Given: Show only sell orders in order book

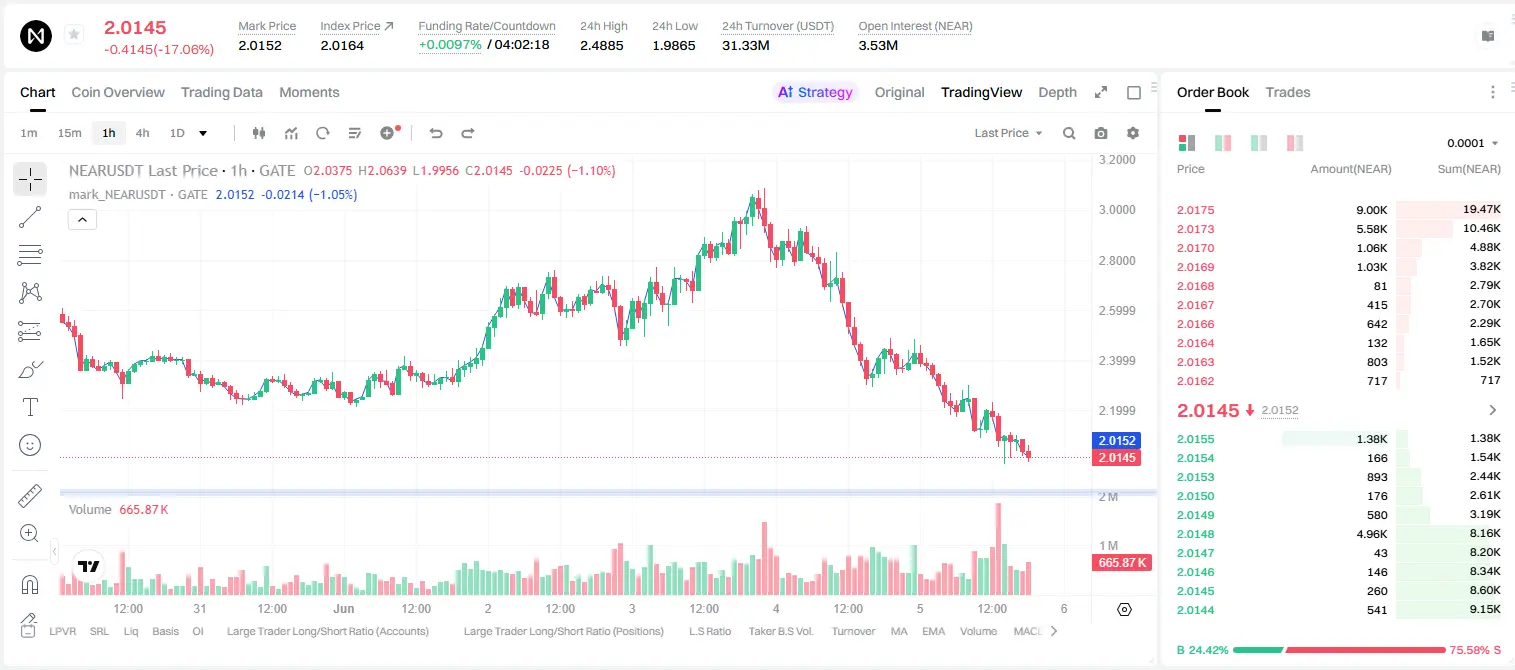Looking at the screenshot, I should click(1295, 143).
